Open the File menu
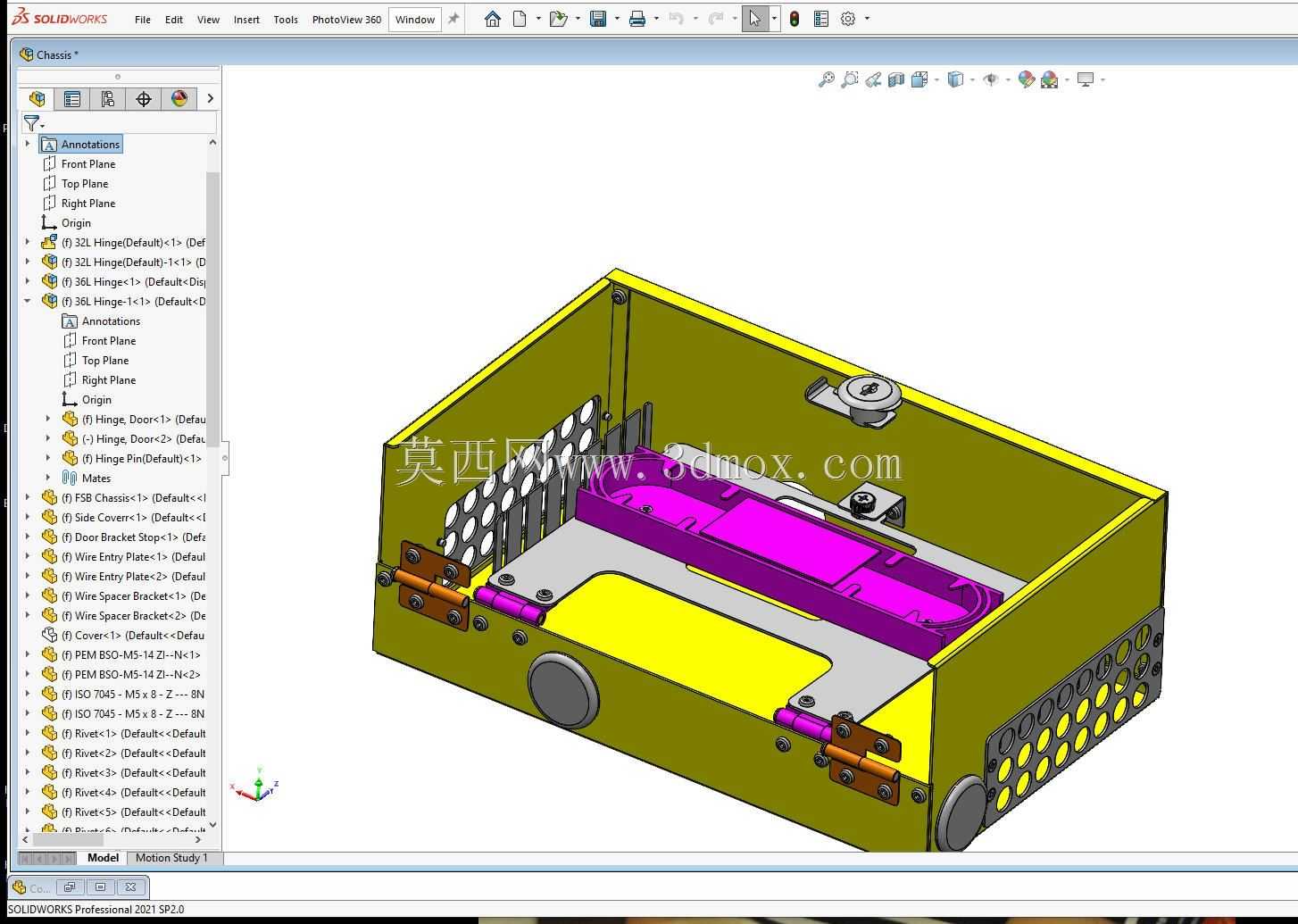1298x924 pixels. point(143,20)
